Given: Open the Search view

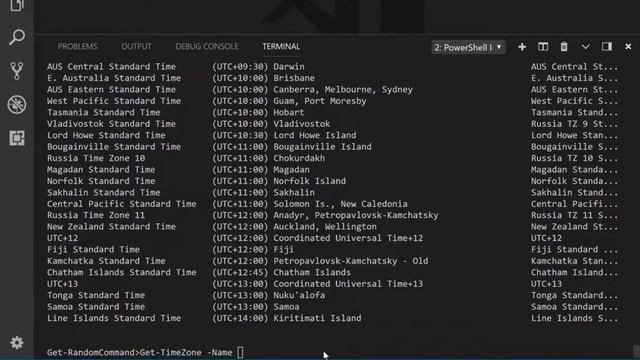Looking at the screenshot, I should click(17, 37).
